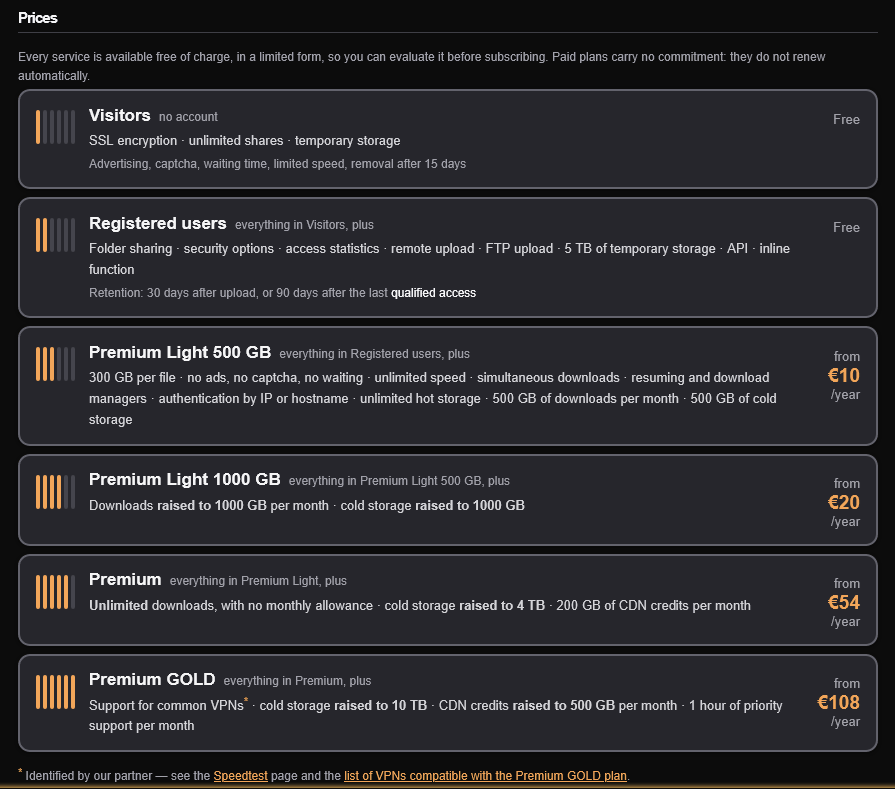Screen dimensions: 895x789
Task: Click 'Support for common VPNs' text
Action: click(166, 706)
